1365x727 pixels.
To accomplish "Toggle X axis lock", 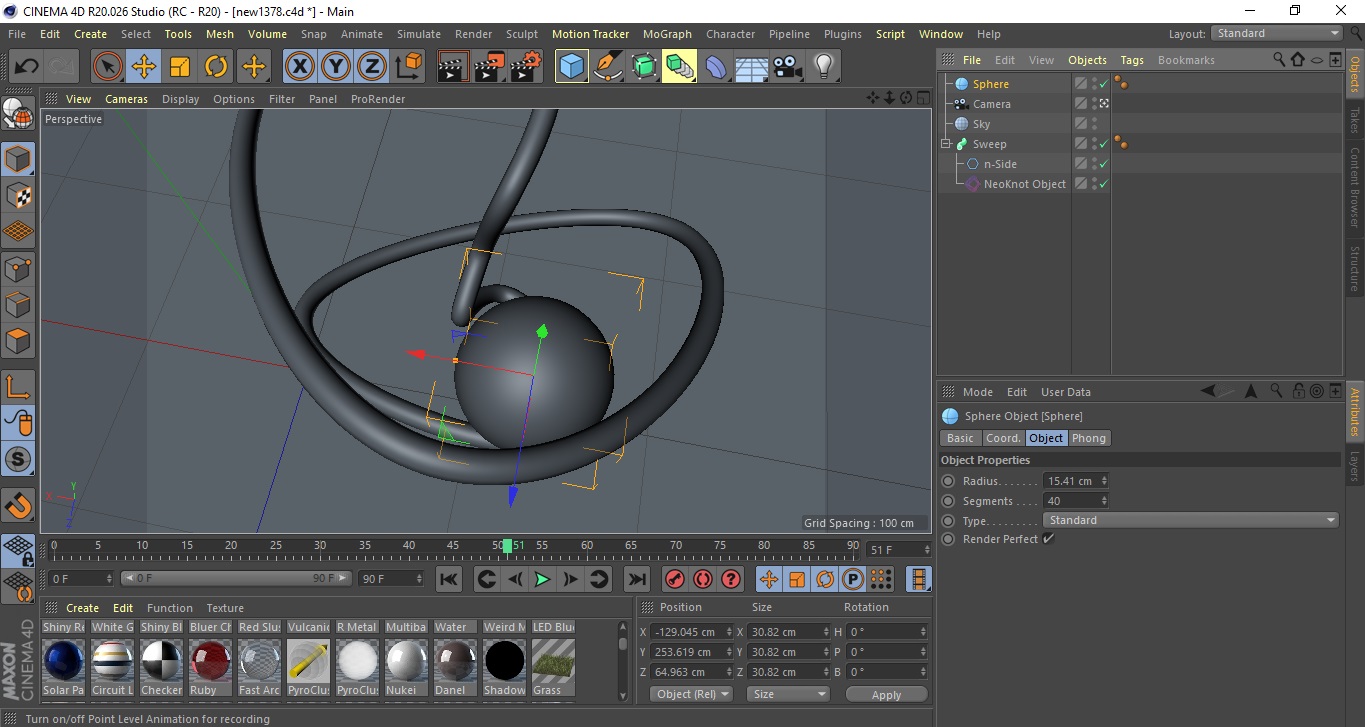I will [x=299, y=67].
